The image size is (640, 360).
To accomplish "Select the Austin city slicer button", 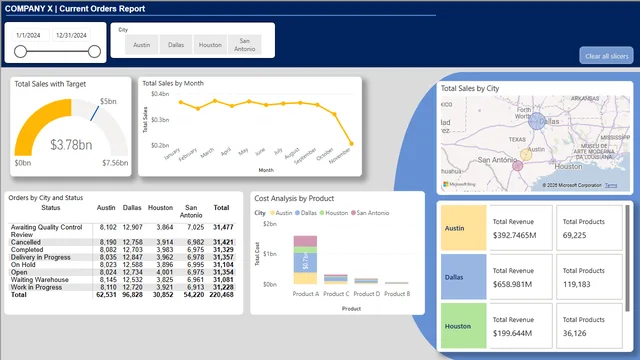I will pyautogui.click(x=142, y=45).
